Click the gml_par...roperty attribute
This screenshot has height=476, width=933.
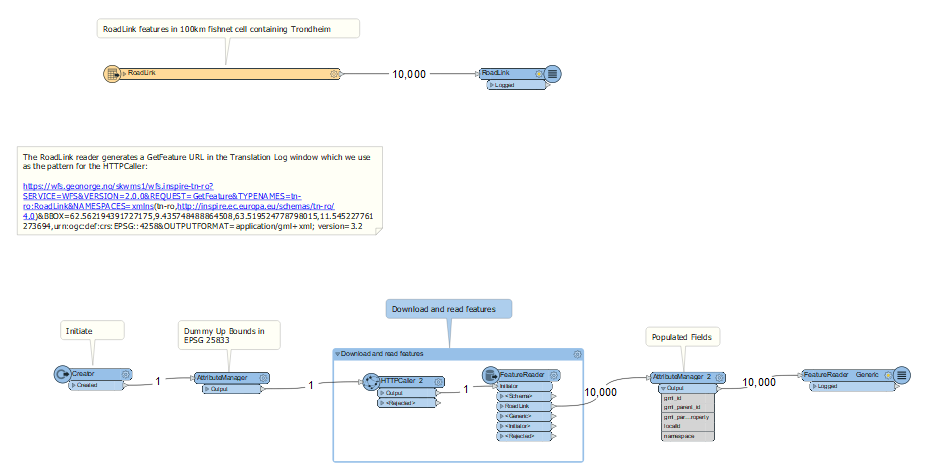tap(687, 416)
